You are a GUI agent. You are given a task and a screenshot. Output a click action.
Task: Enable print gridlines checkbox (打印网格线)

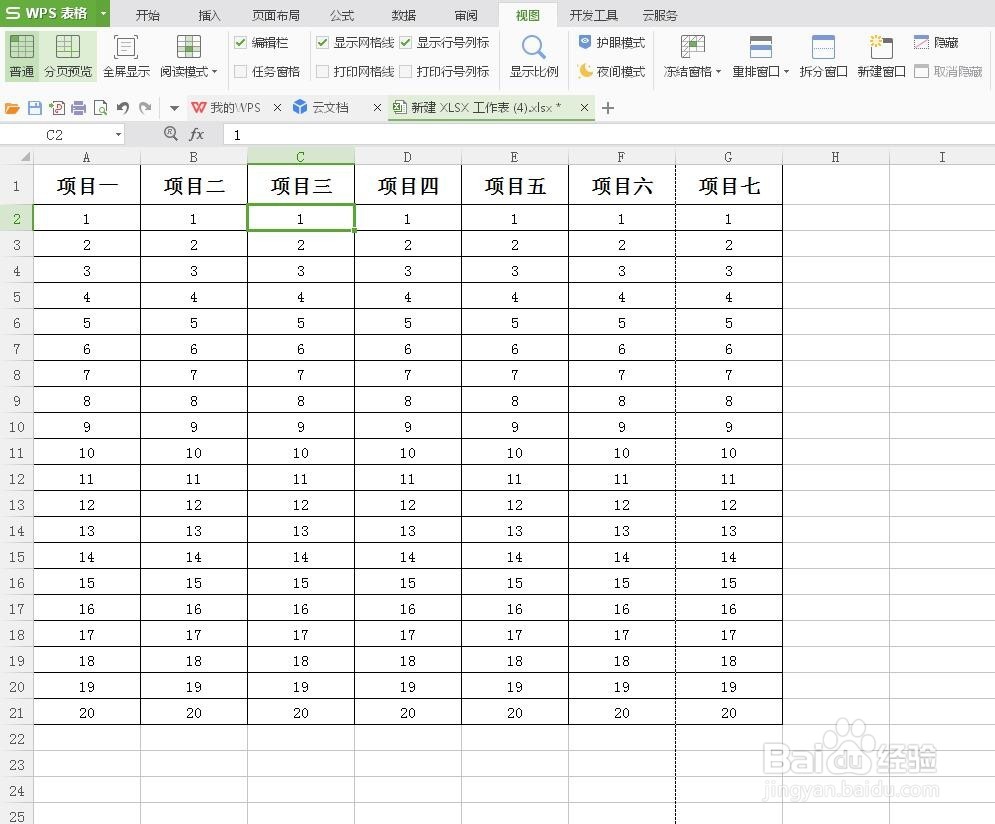point(322,71)
